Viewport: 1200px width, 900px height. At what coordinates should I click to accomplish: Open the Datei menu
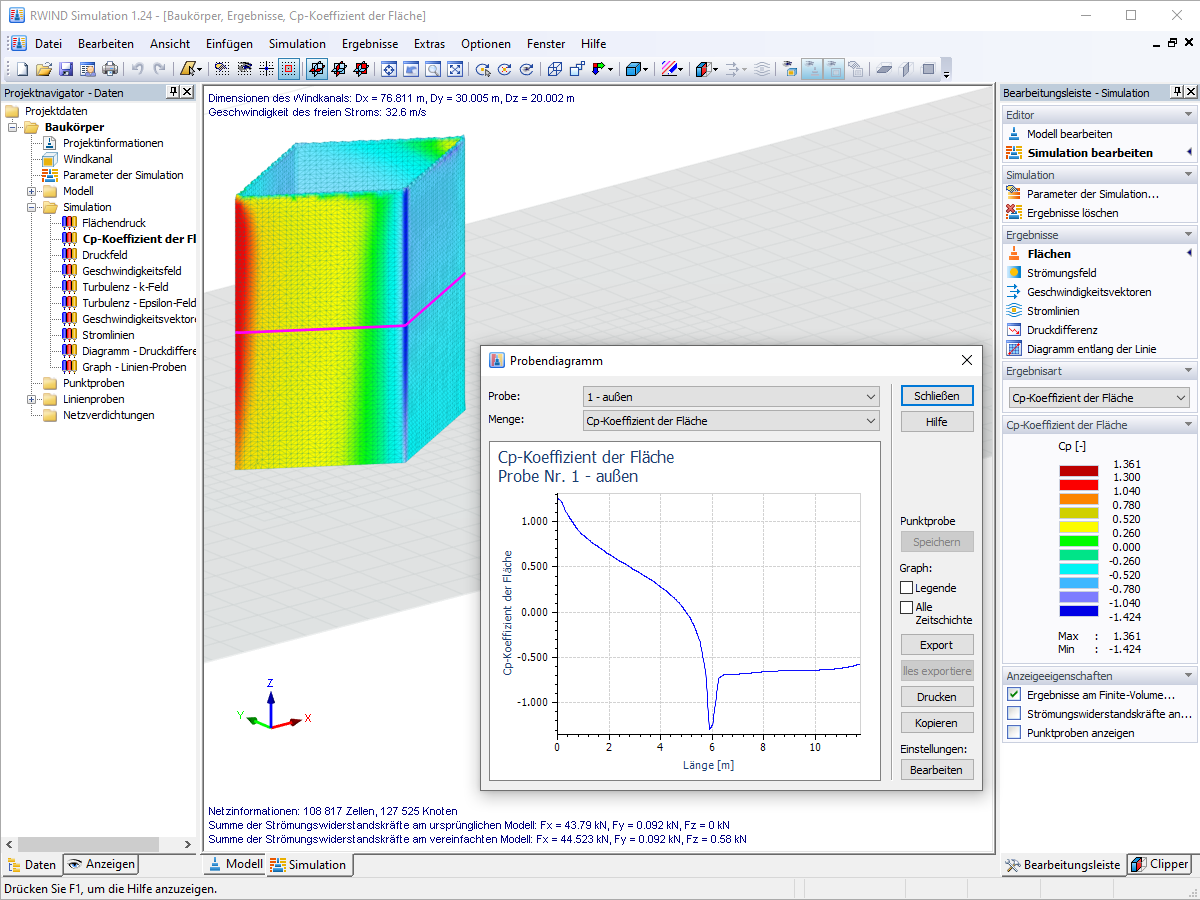[x=48, y=44]
